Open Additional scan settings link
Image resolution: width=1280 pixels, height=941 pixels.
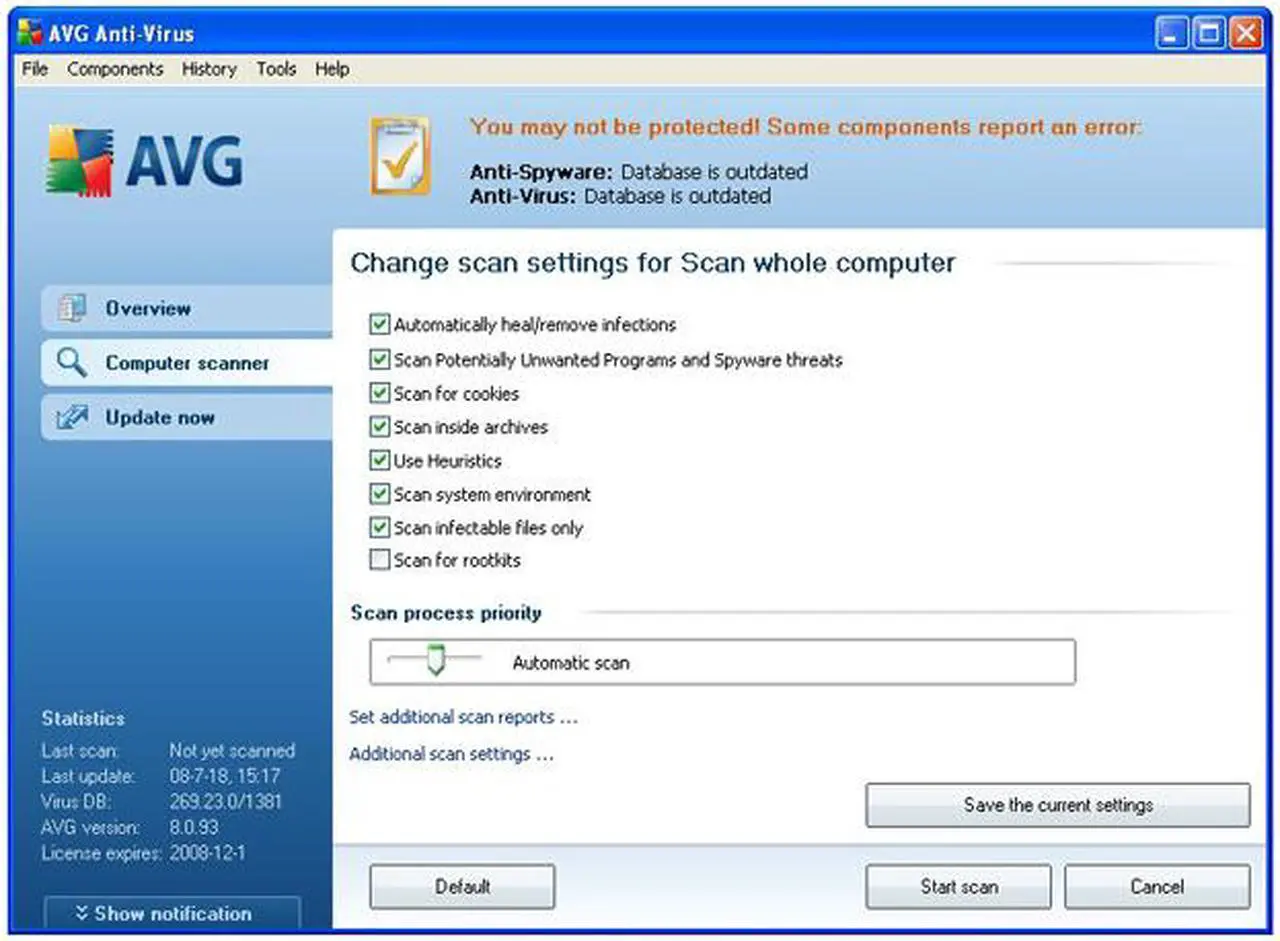[451, 754]
